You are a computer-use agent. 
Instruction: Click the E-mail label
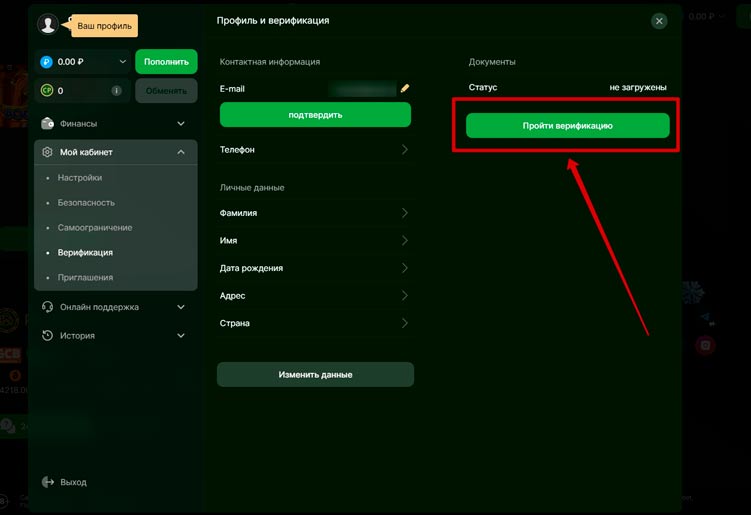coord(232,89)
